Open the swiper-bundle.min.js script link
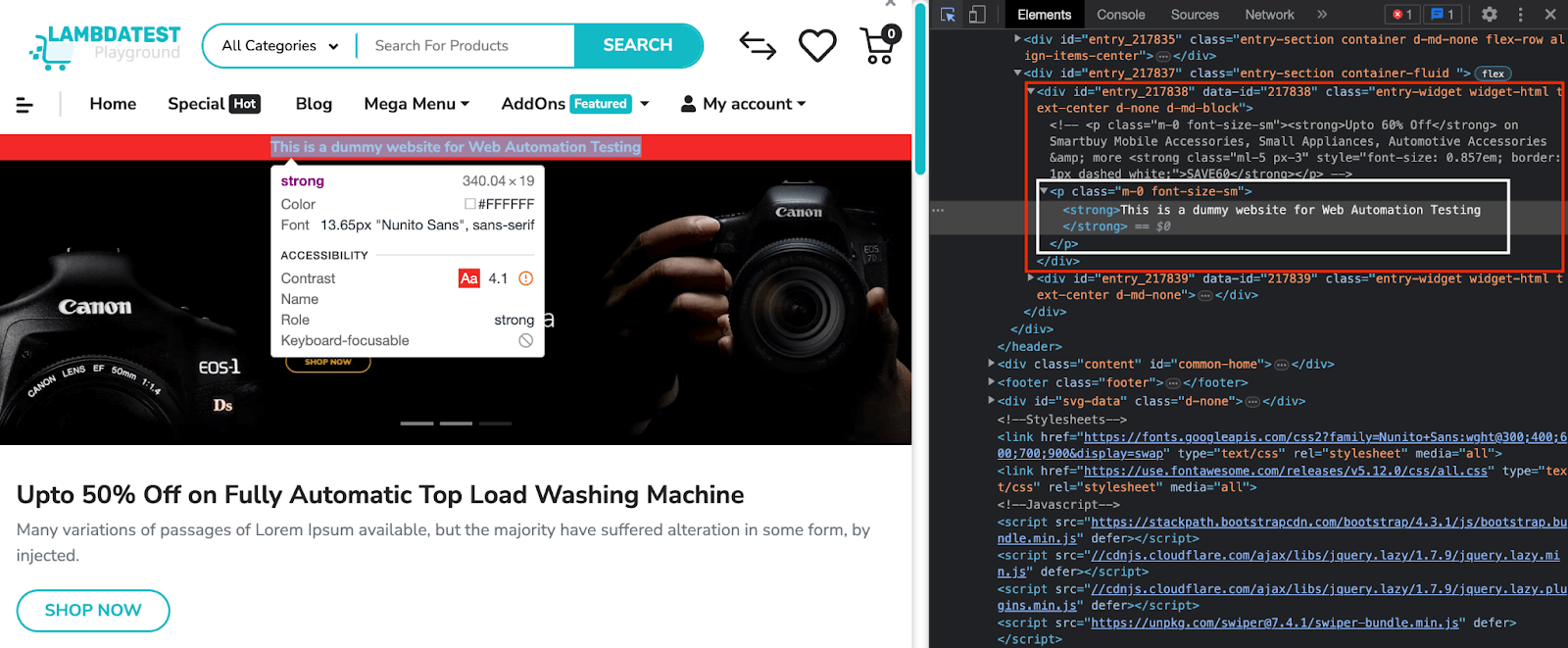 (1276, 623)
